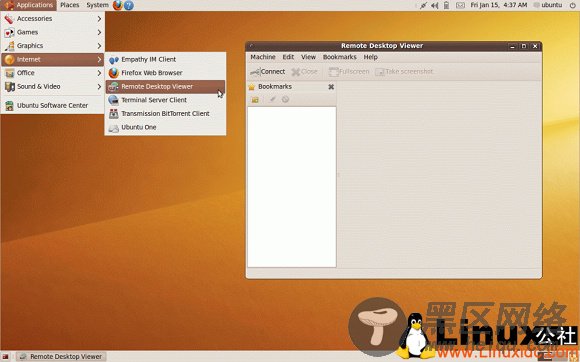Click the Show Desktop icon in taskbar

[5, 356]
